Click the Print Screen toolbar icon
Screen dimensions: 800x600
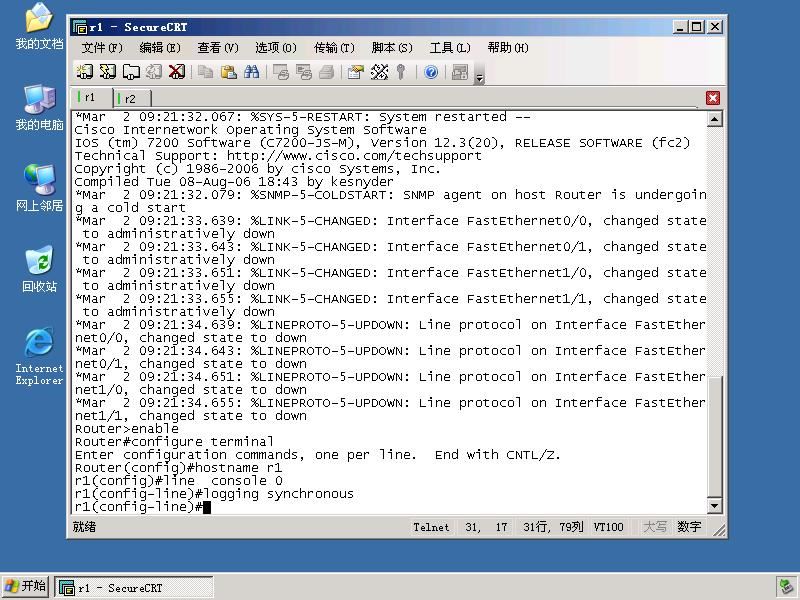tap(281, 72)
